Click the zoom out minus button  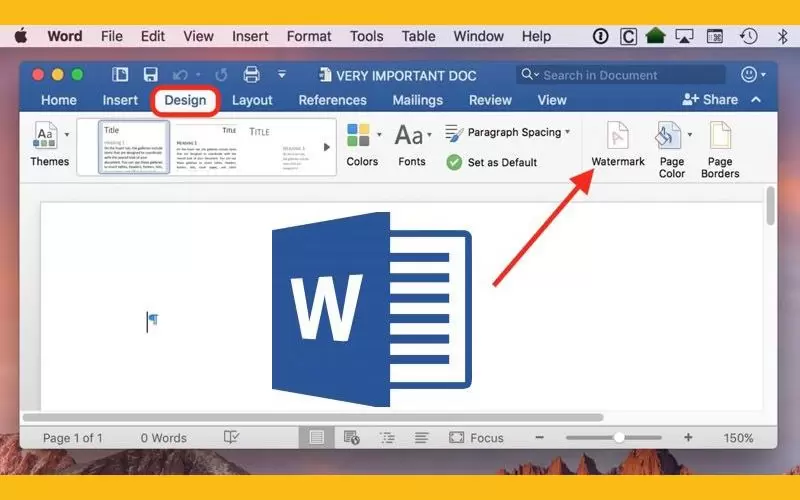pos(539,437)
